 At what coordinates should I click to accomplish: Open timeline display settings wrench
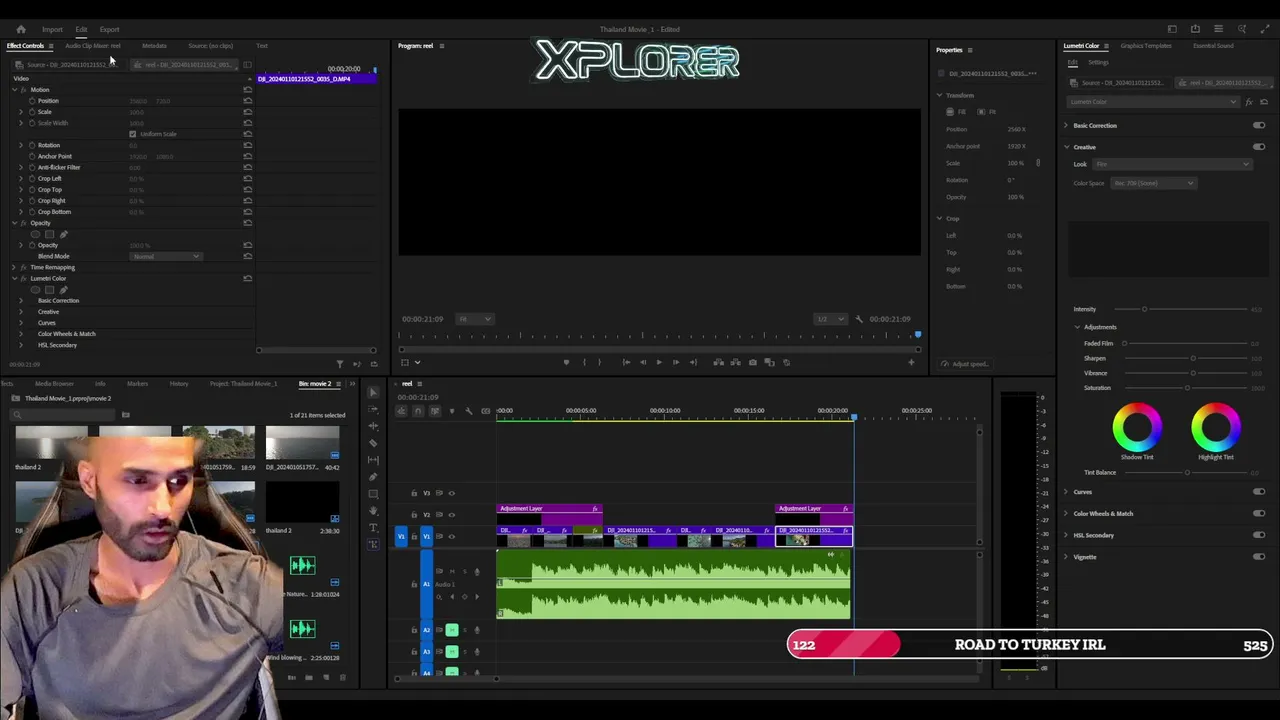click(x=469, y=411)
